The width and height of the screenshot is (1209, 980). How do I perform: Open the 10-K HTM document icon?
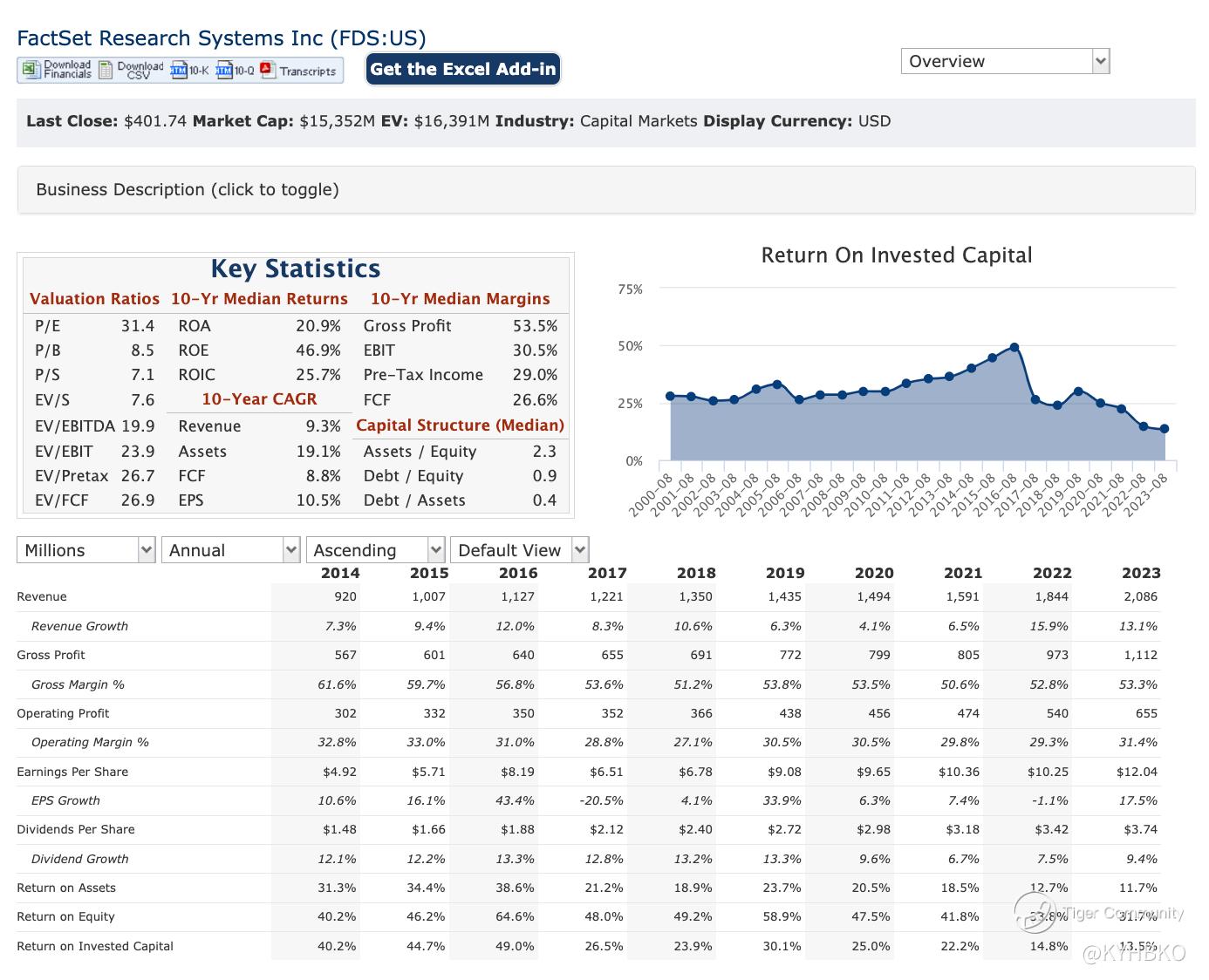(179, 70)
